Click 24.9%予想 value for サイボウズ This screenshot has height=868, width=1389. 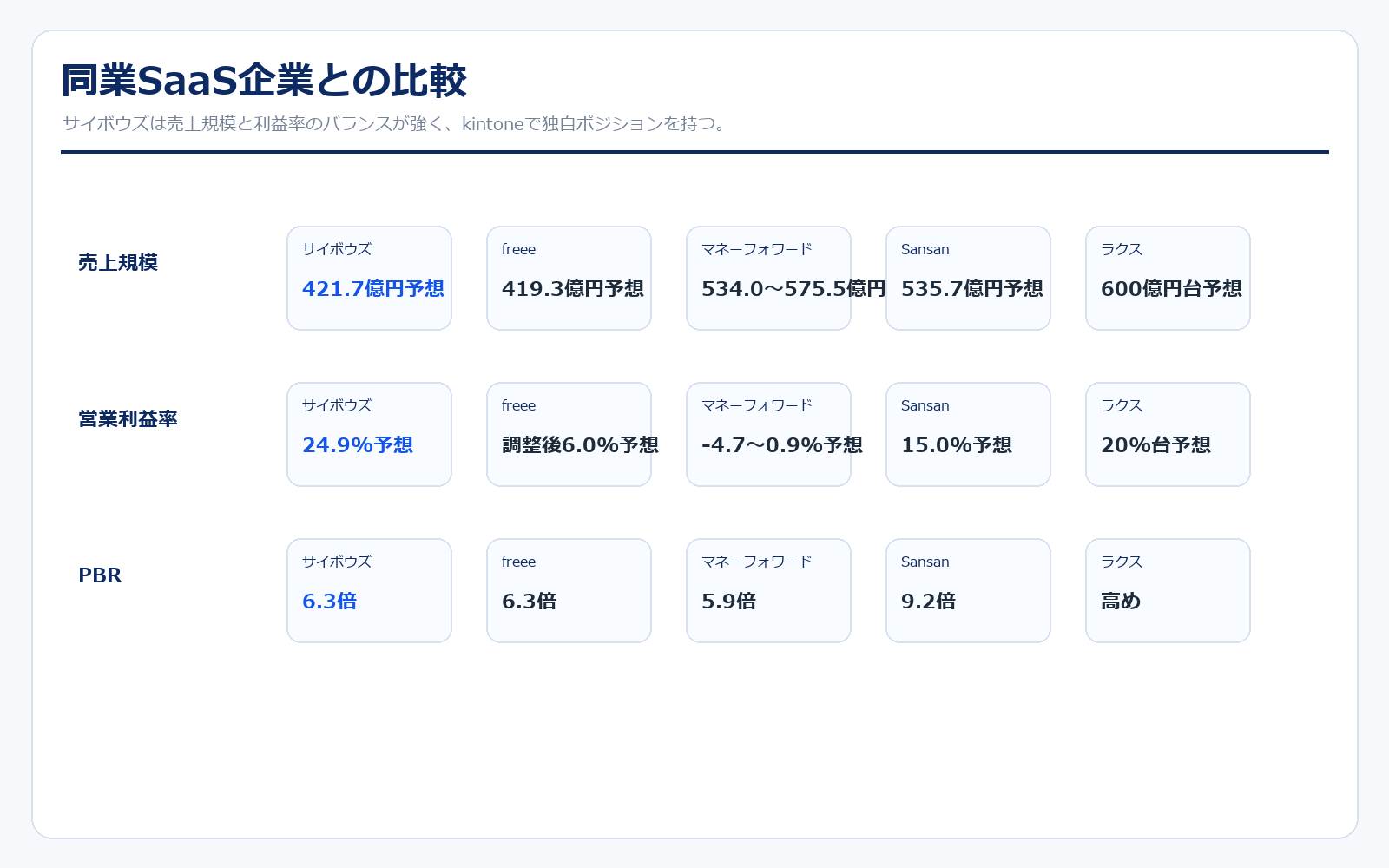358,444
